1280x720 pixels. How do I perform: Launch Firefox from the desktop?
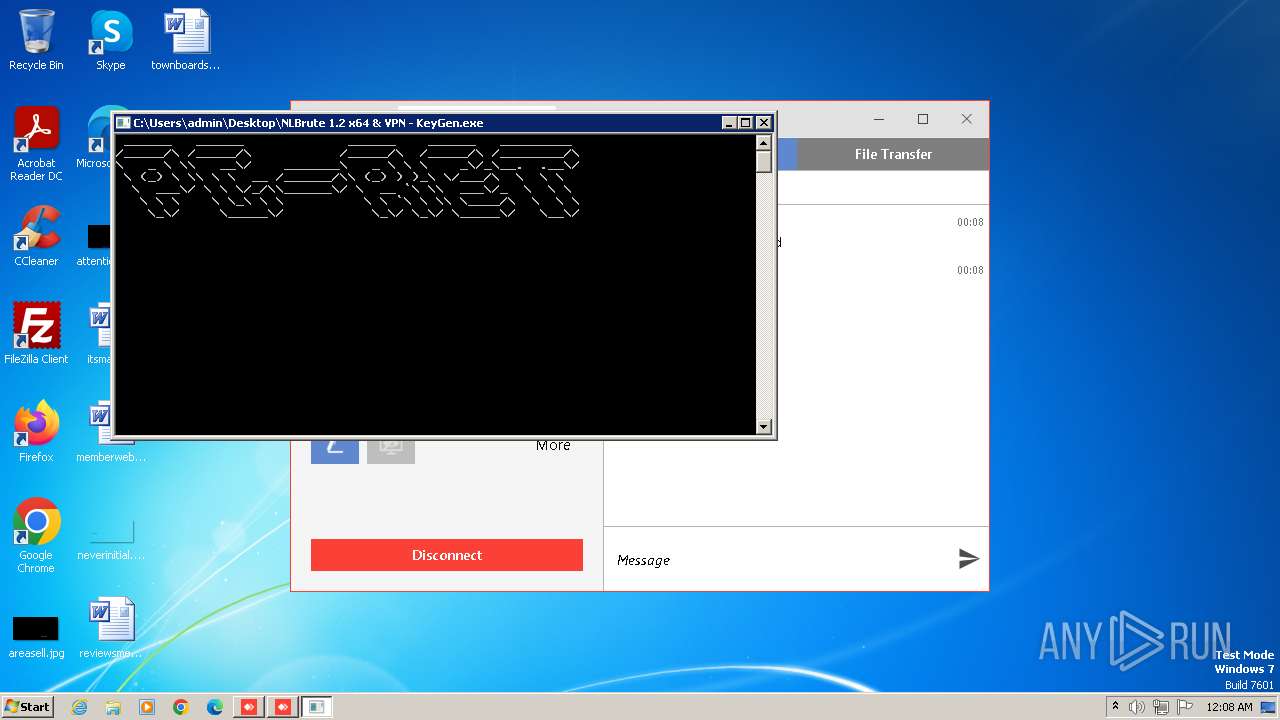pos(36,431)
